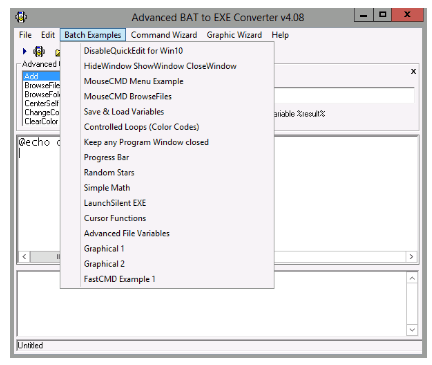Select the Random Stars example
The height and width of the screenshot is (365, 432).
167,173
